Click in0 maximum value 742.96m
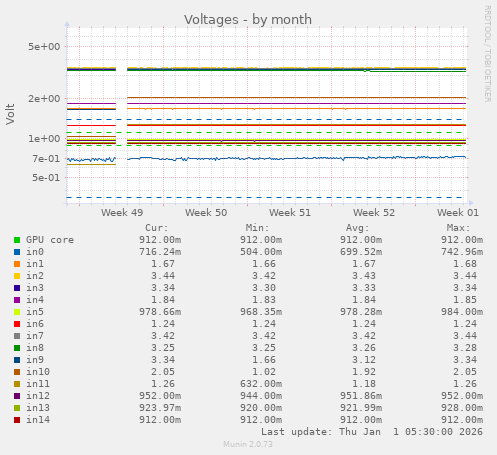The height and width of the screenshot is (455, 497). (462, 252)
